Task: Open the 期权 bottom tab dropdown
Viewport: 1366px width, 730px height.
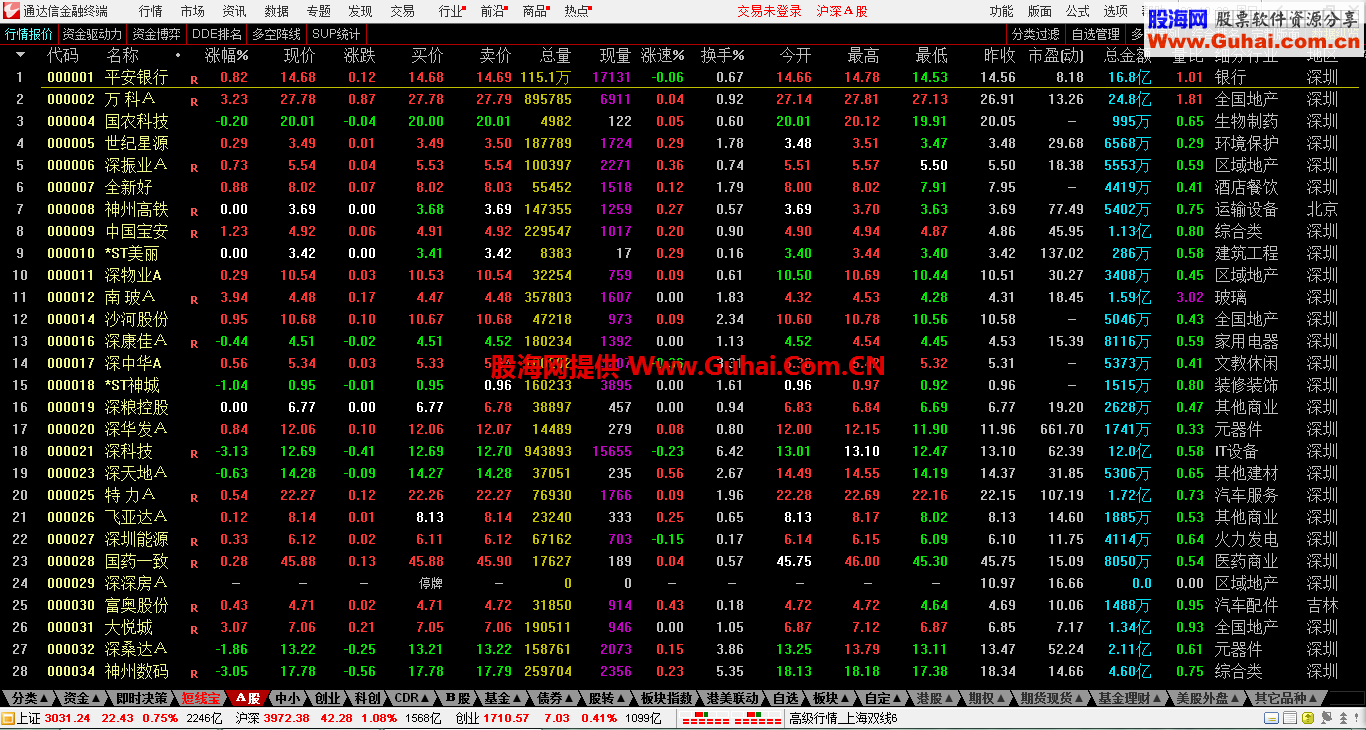Action: click(988, 698)
